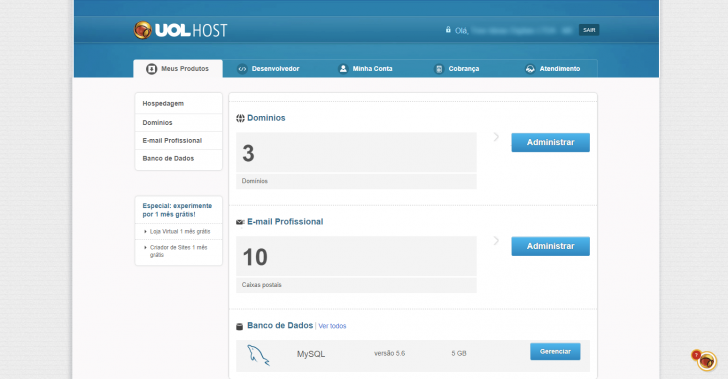Open the Meus Produtos tab
The height and width of the screenshot is (379, 728).
(178, 69)
